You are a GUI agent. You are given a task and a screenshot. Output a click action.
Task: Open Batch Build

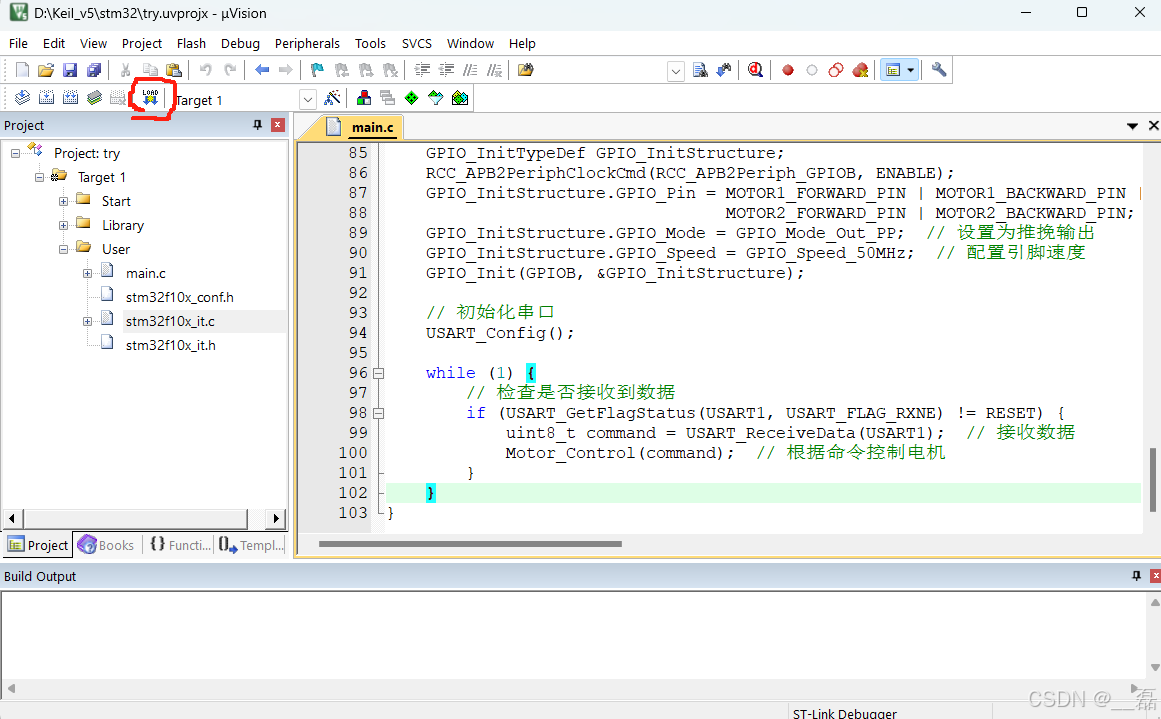[x=94, y=98]
